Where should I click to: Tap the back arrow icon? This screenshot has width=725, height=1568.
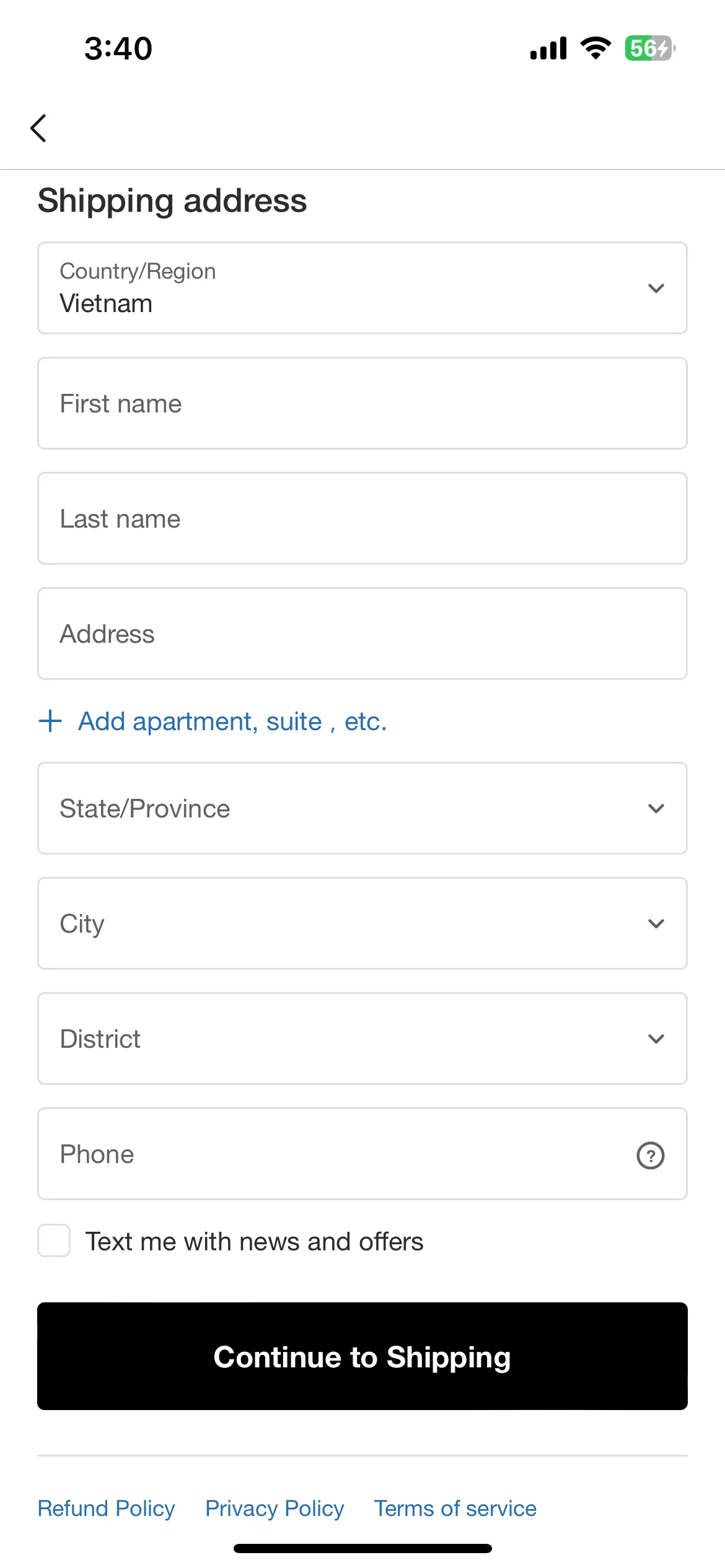point(38,128)
